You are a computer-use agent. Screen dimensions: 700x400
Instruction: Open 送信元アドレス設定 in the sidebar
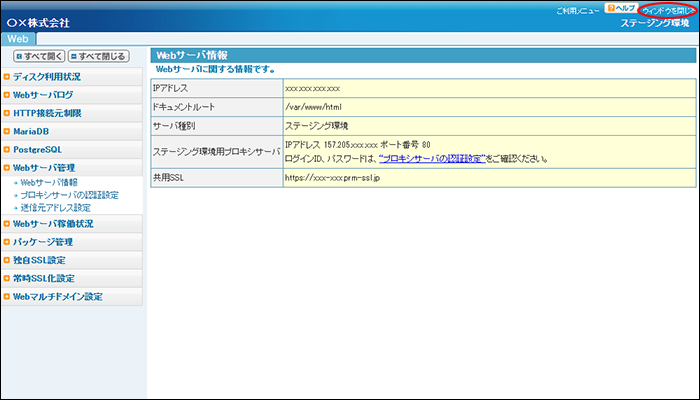coord(55,207)
